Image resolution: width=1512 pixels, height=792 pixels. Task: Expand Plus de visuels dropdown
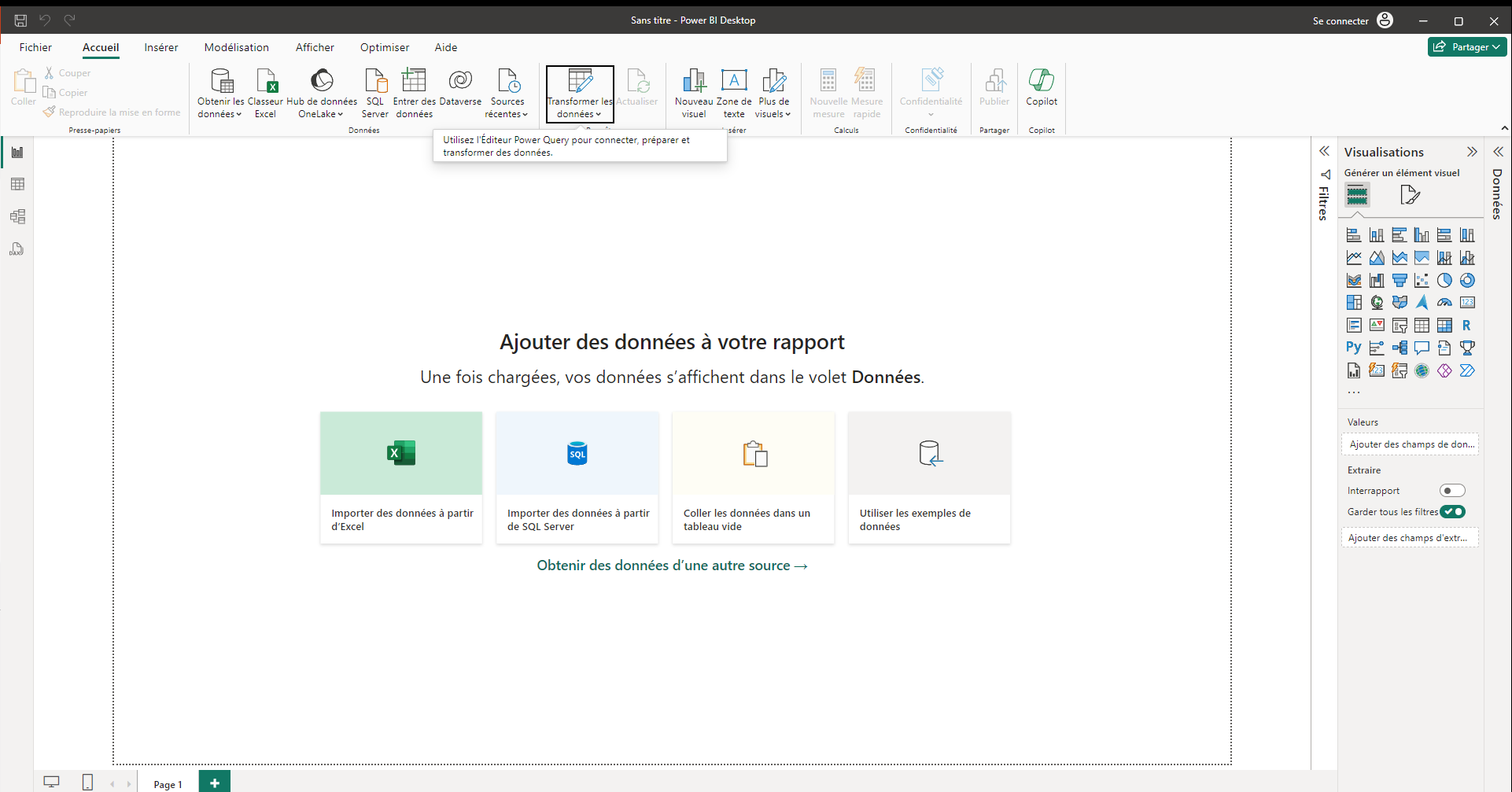coord(773,94)
